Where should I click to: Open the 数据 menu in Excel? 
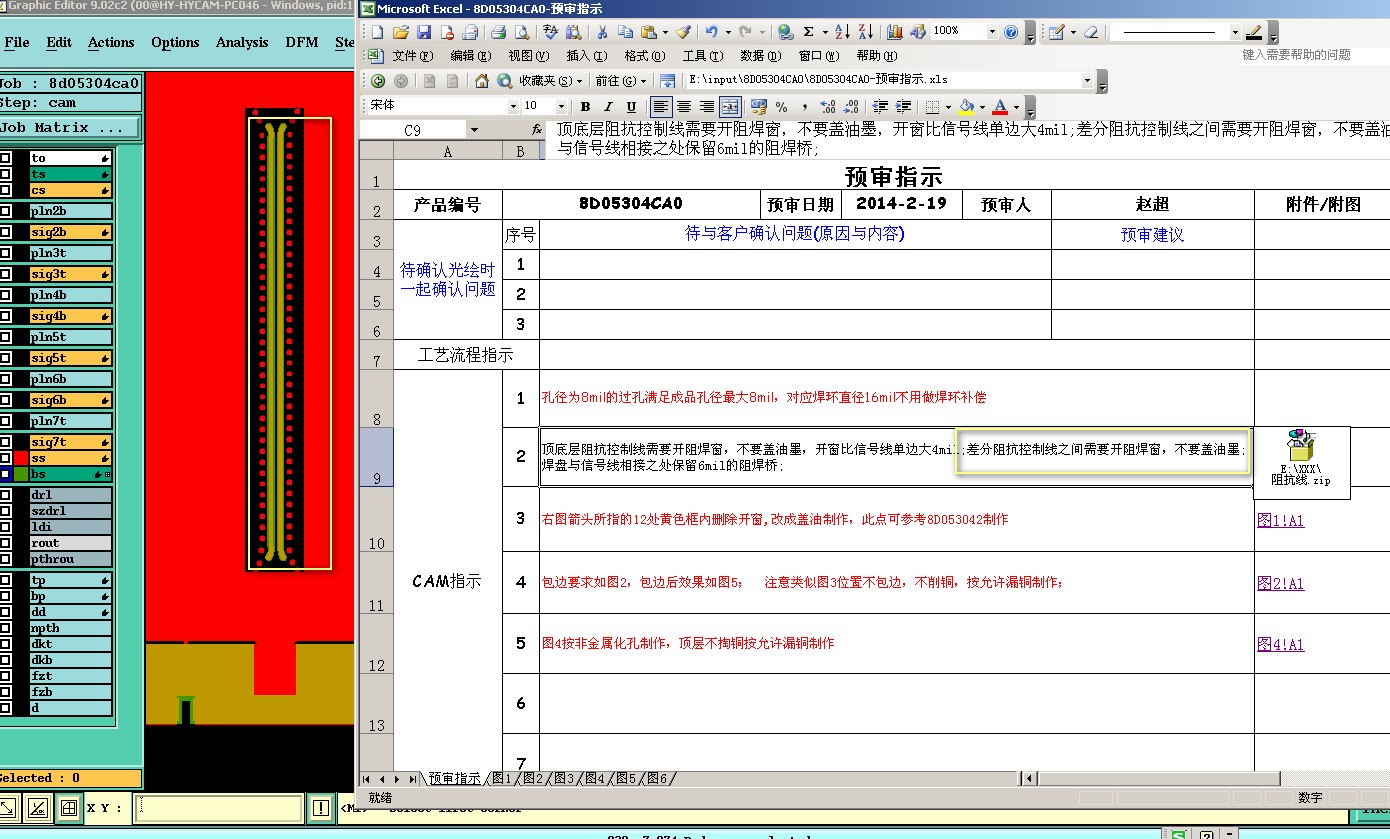760,56
